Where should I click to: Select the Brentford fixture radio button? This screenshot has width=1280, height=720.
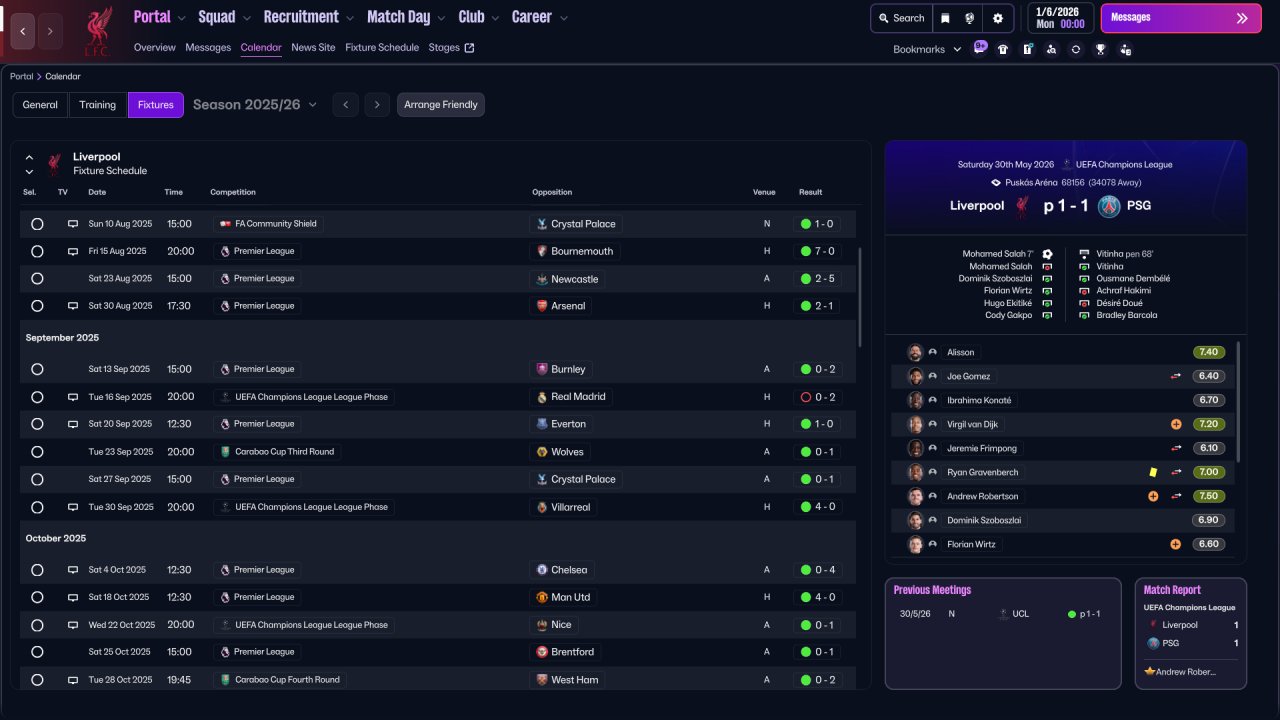coord(37,652)
